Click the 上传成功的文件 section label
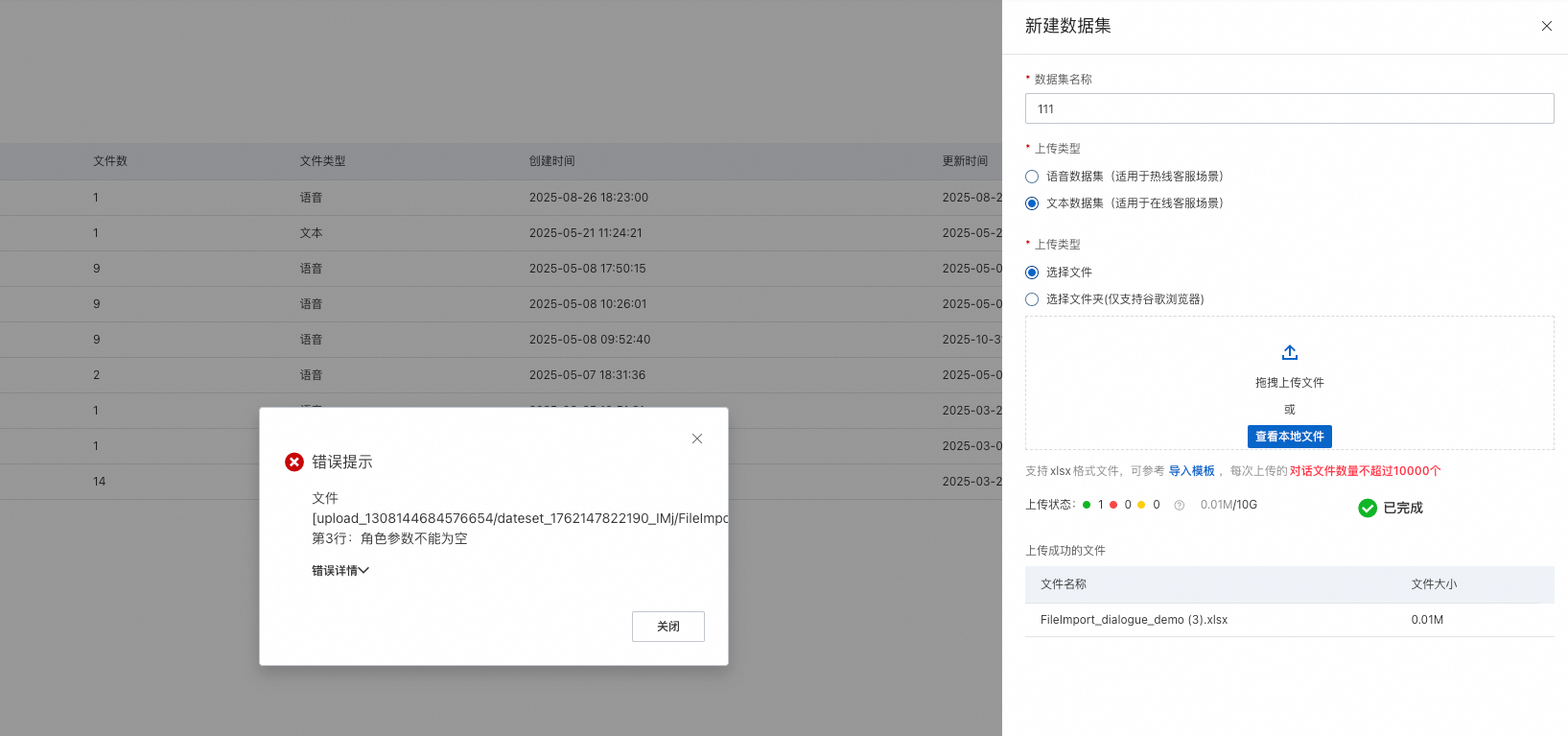The width and height of the screenshot is (1568, 736). click(x=1065, y=551)
